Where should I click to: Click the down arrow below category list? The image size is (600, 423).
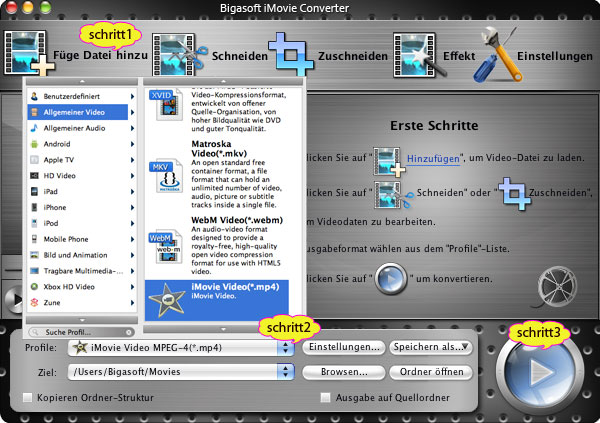tap(82, 320)
